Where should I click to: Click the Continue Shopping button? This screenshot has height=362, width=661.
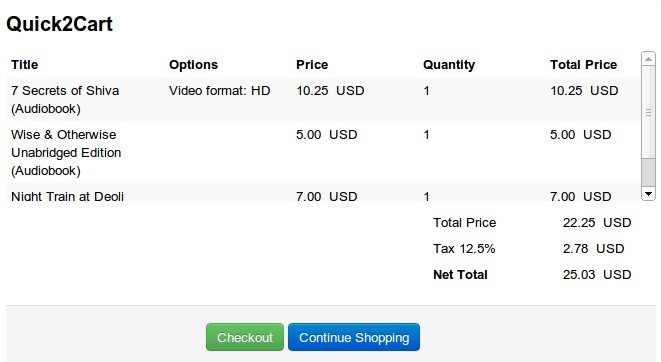coord(354,337)
